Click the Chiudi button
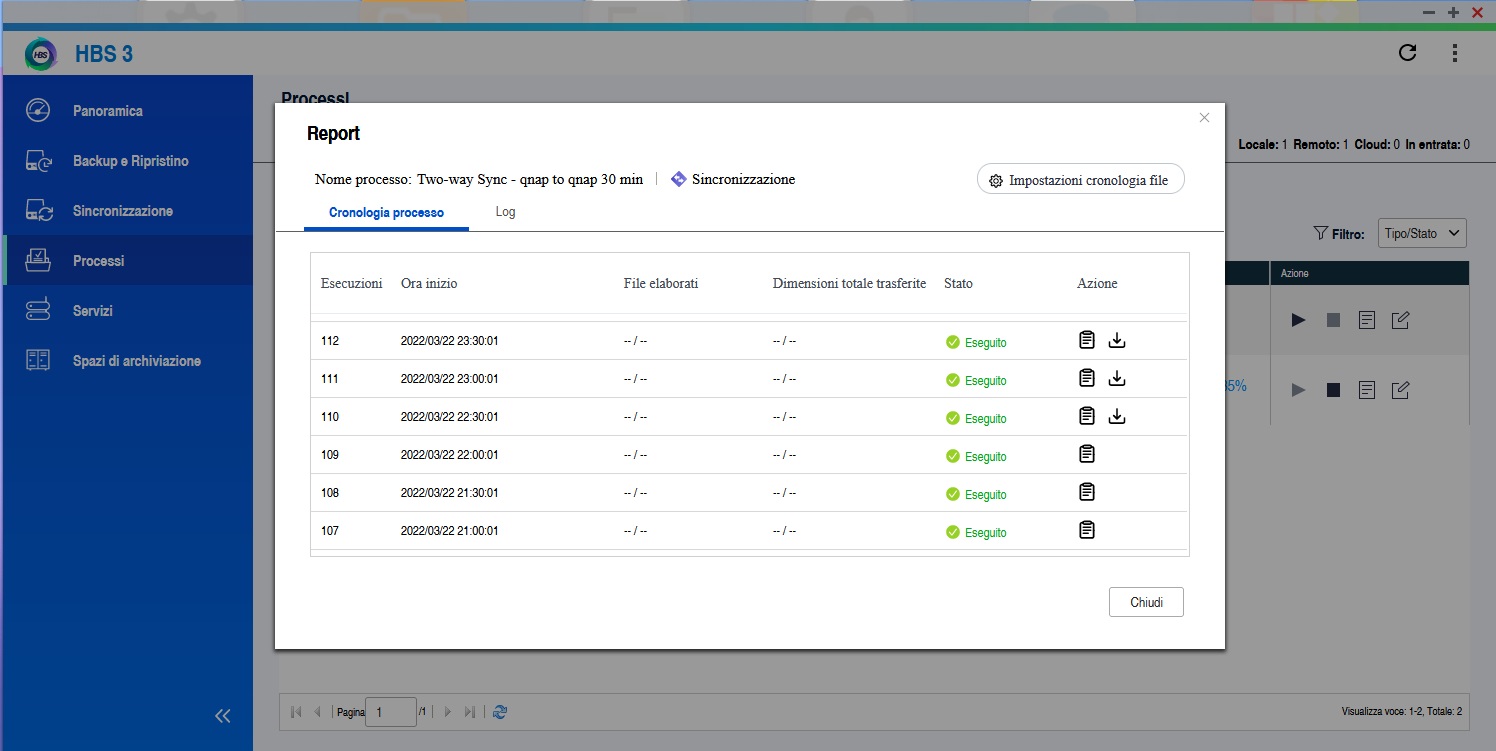Viewport: 1496px width, 751px height. click(1146, 602)
